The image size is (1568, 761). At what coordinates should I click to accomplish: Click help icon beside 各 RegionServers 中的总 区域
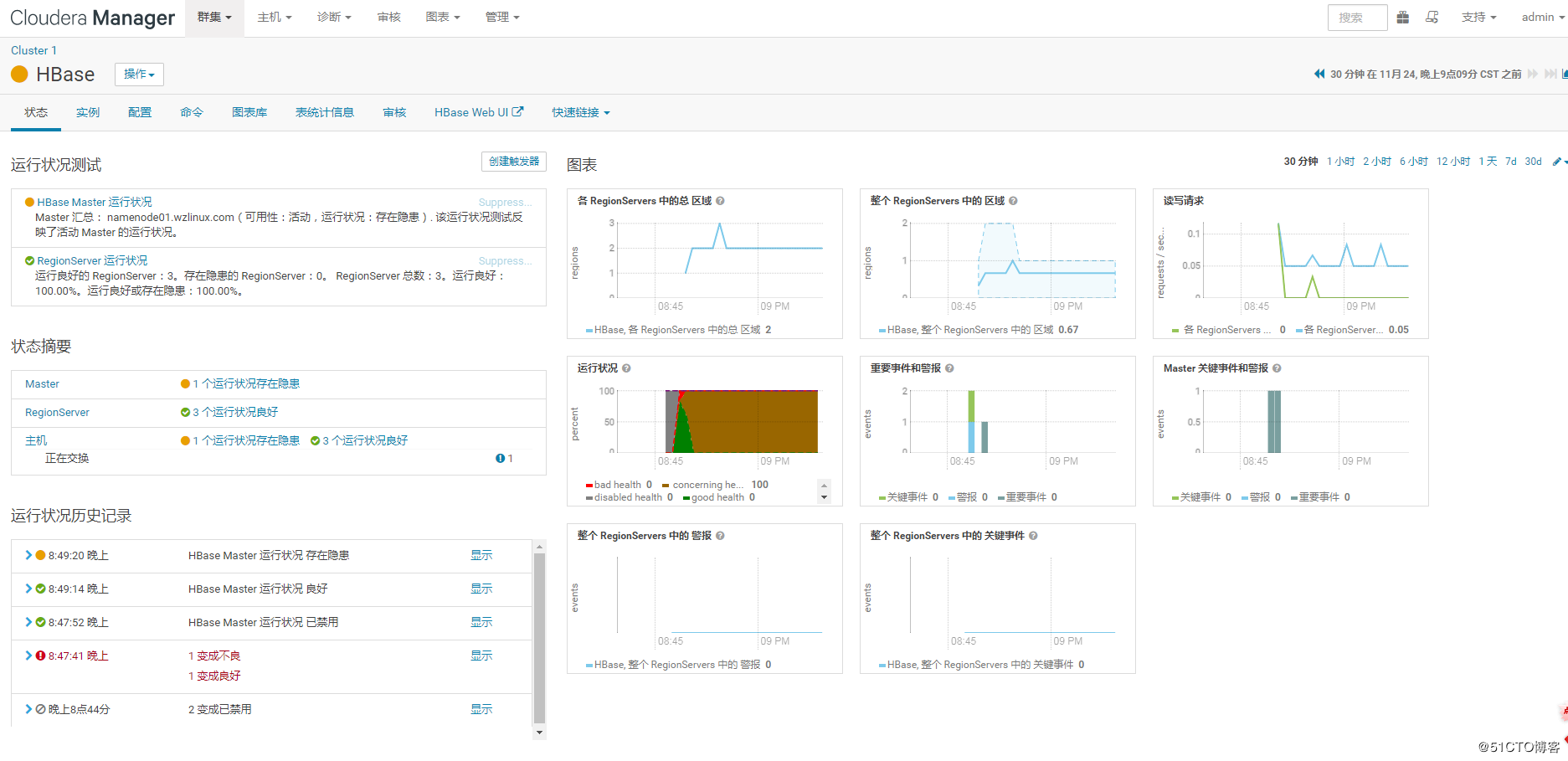(720, 201)
